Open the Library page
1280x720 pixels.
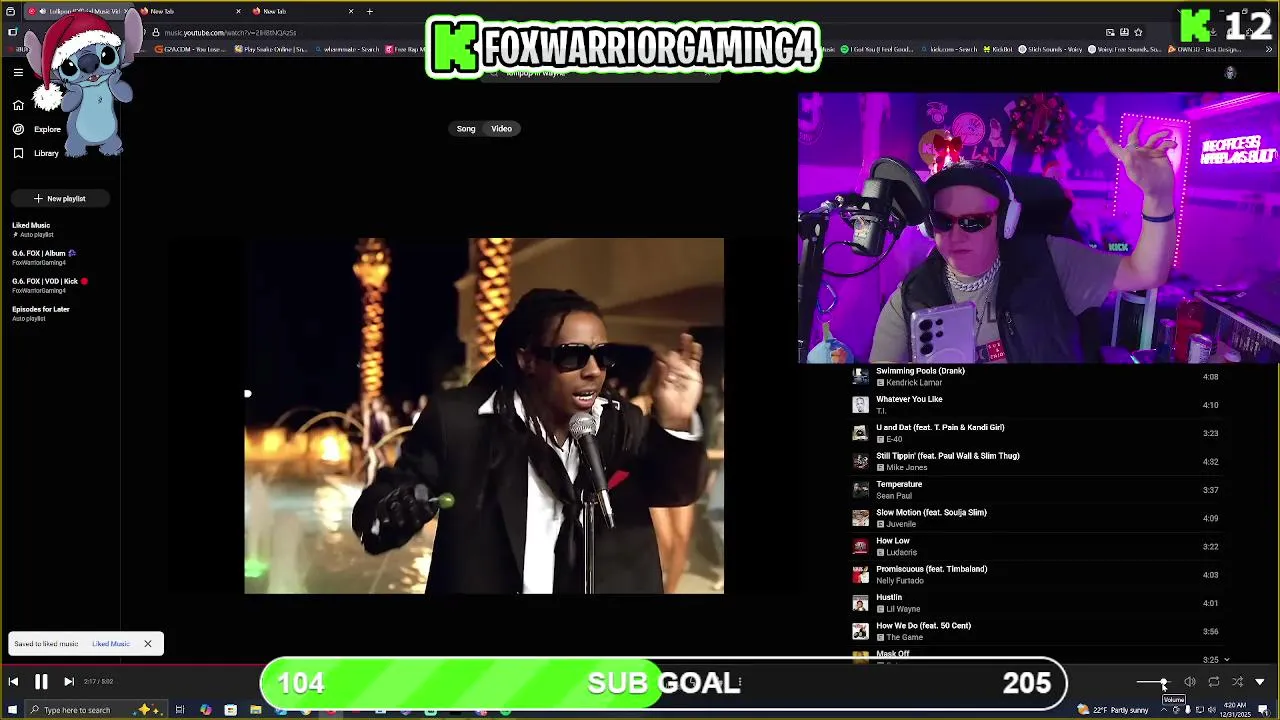pyautogui.click(x=36, y=153)
